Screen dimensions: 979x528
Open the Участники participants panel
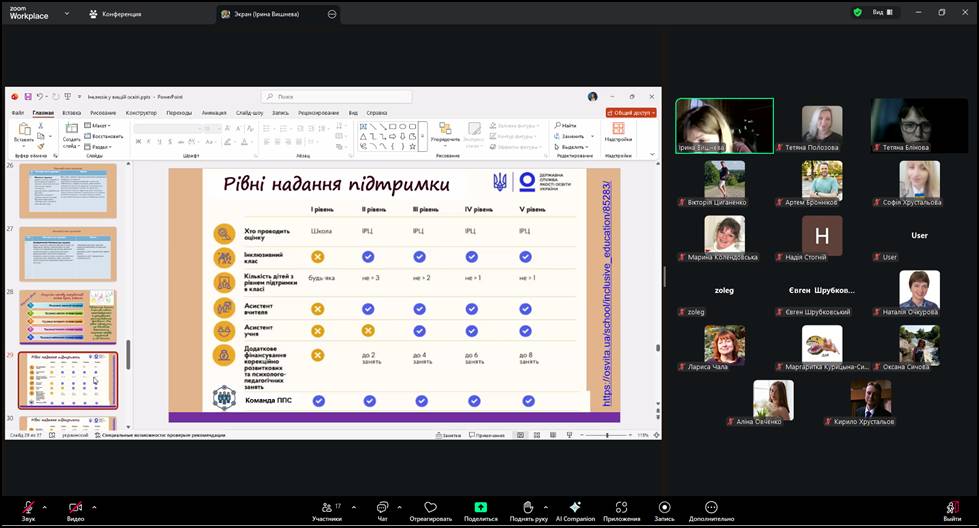tap(326, 508)
